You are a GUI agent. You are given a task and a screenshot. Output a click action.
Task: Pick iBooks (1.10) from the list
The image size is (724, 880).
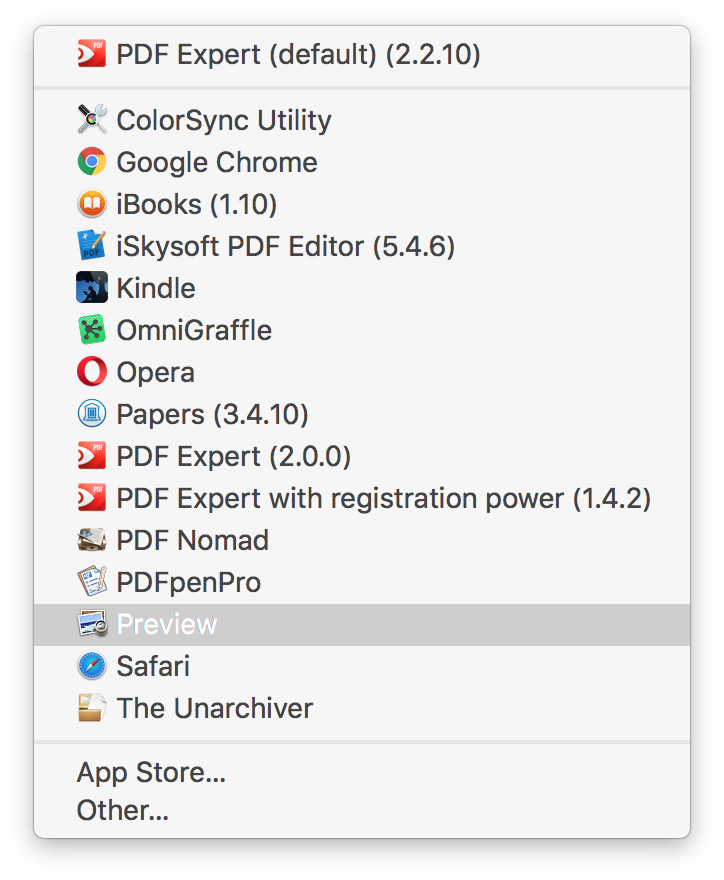[x=362, y=204]
